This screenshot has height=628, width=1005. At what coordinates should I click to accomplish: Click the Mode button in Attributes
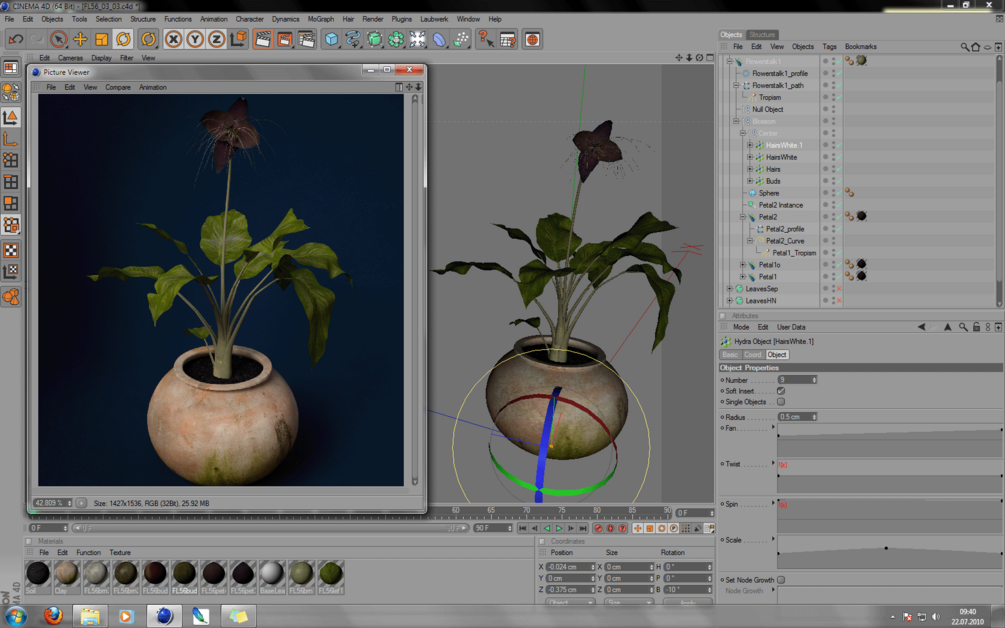(741, 327)
